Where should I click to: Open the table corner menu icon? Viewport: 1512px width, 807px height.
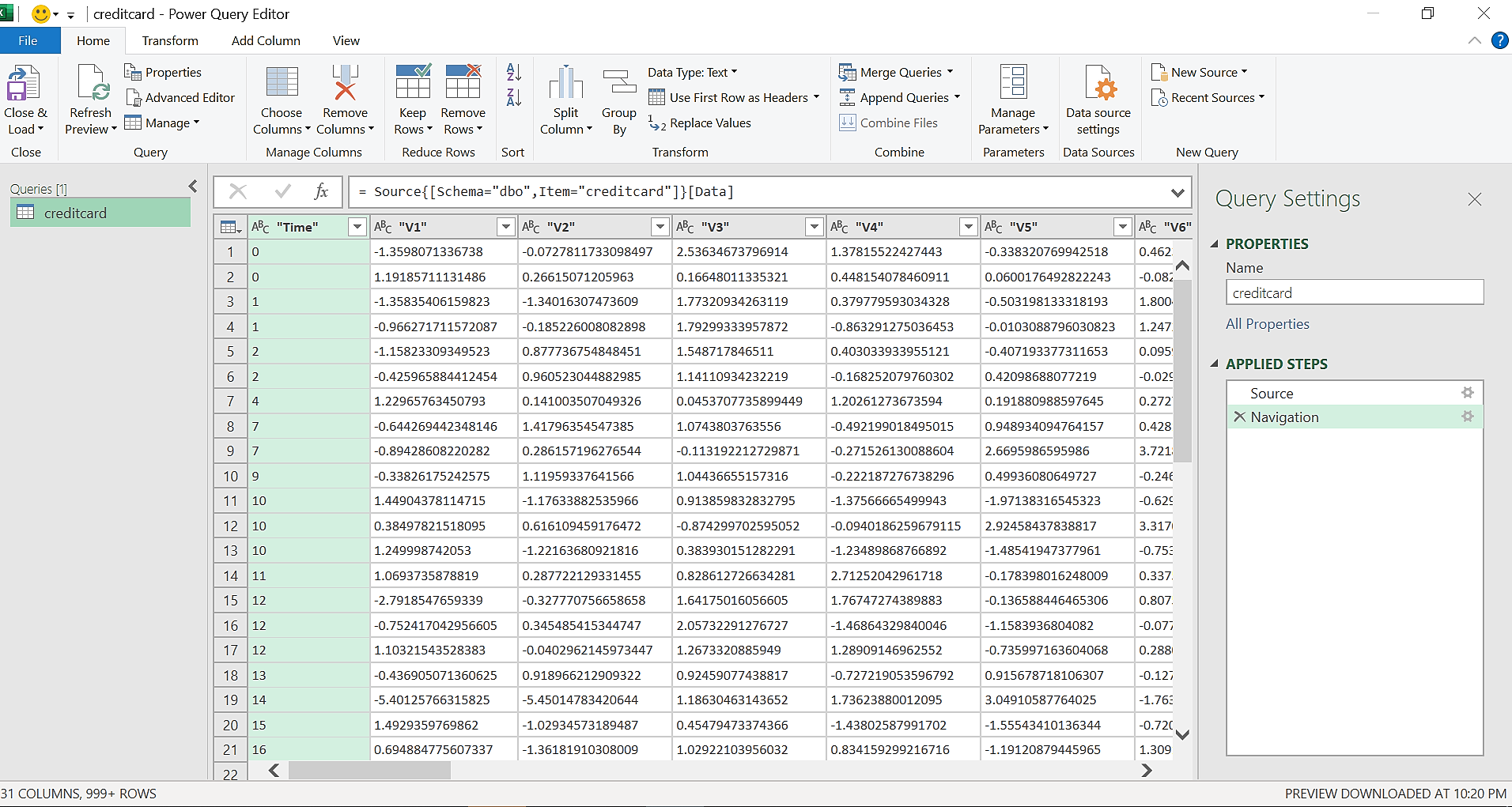point(230,227)
